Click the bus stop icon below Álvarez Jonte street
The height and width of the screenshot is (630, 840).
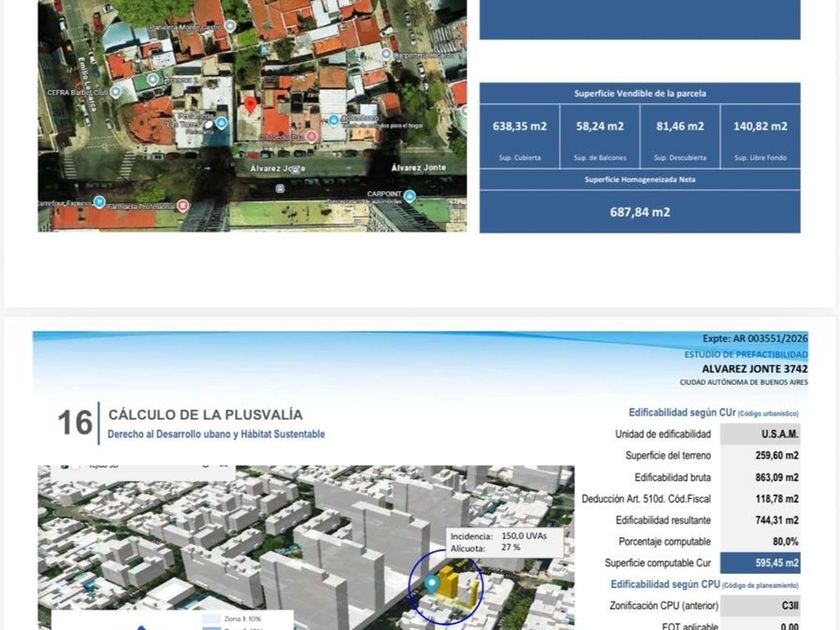point(280,189)
